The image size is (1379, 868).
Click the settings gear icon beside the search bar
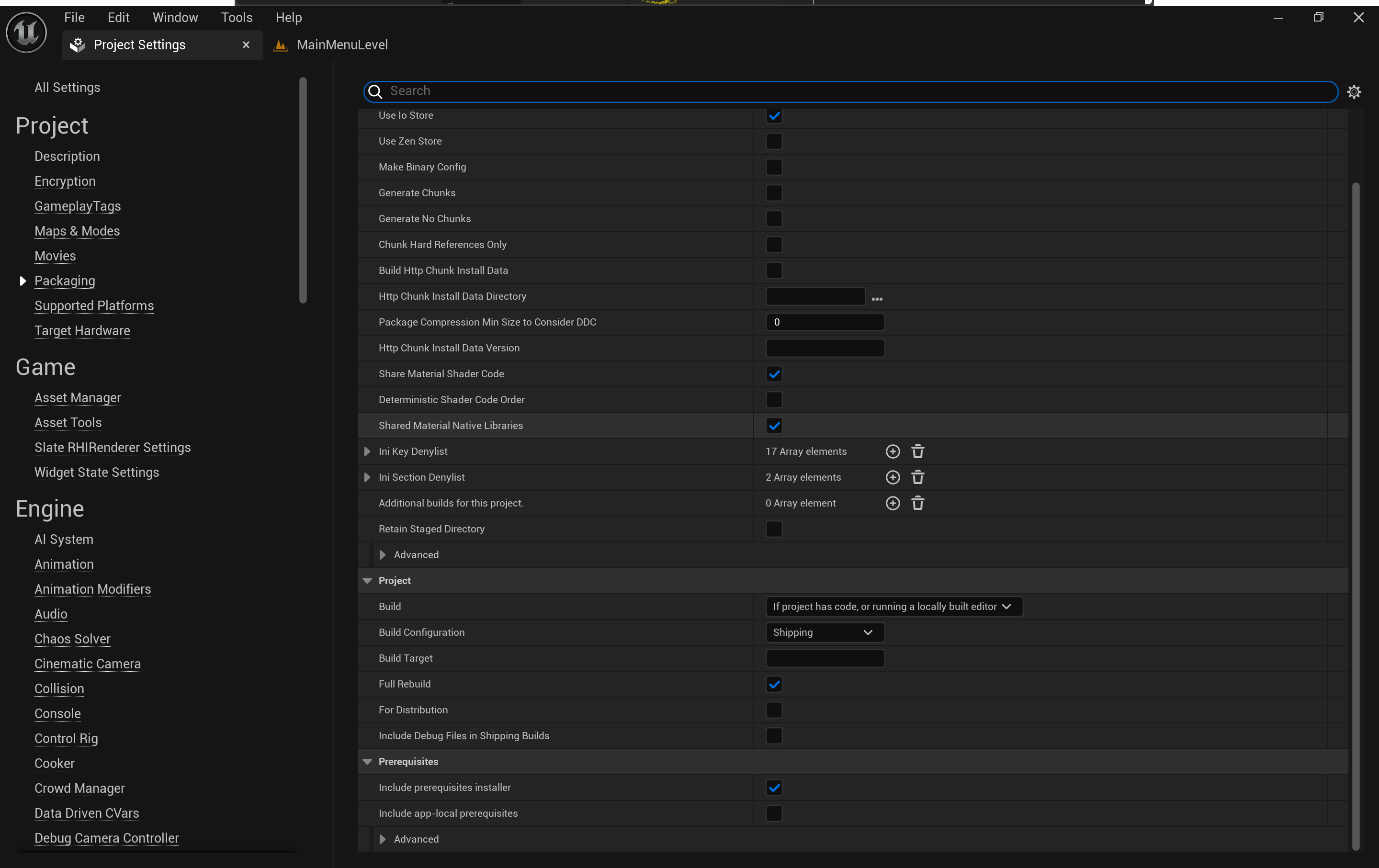1354,91
